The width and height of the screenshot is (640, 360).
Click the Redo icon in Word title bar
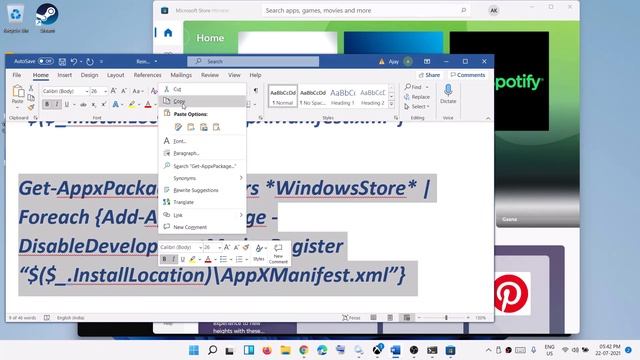tap(90, 62)
